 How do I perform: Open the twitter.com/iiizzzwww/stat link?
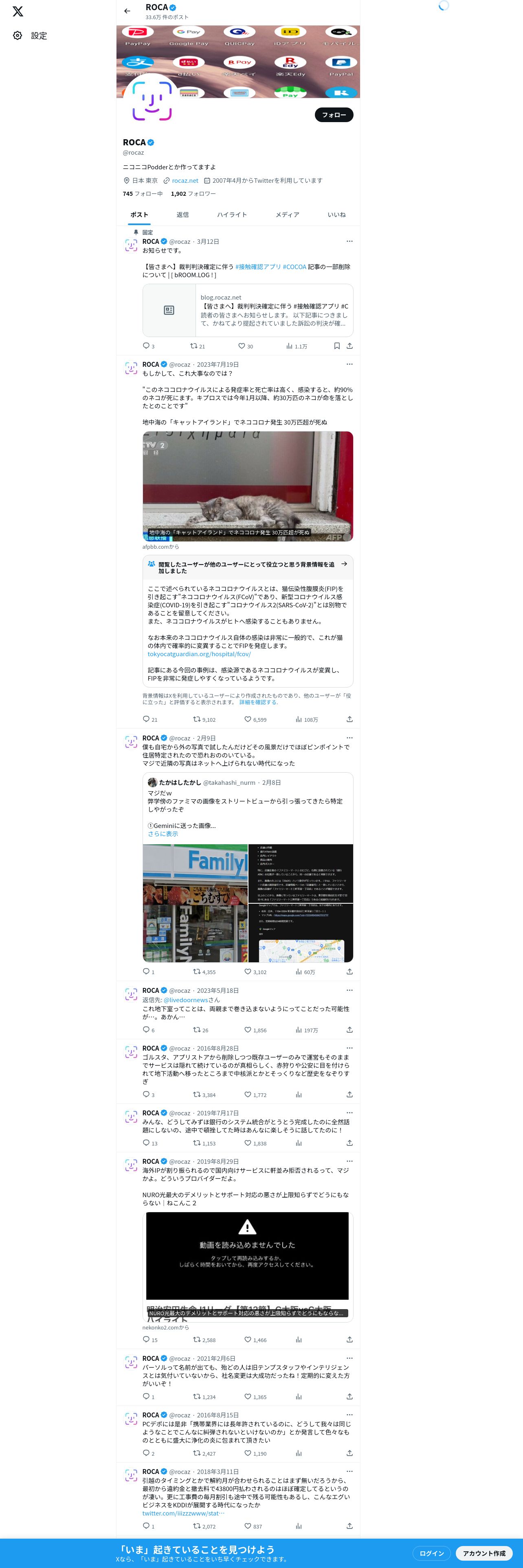tap(183, 1513)
